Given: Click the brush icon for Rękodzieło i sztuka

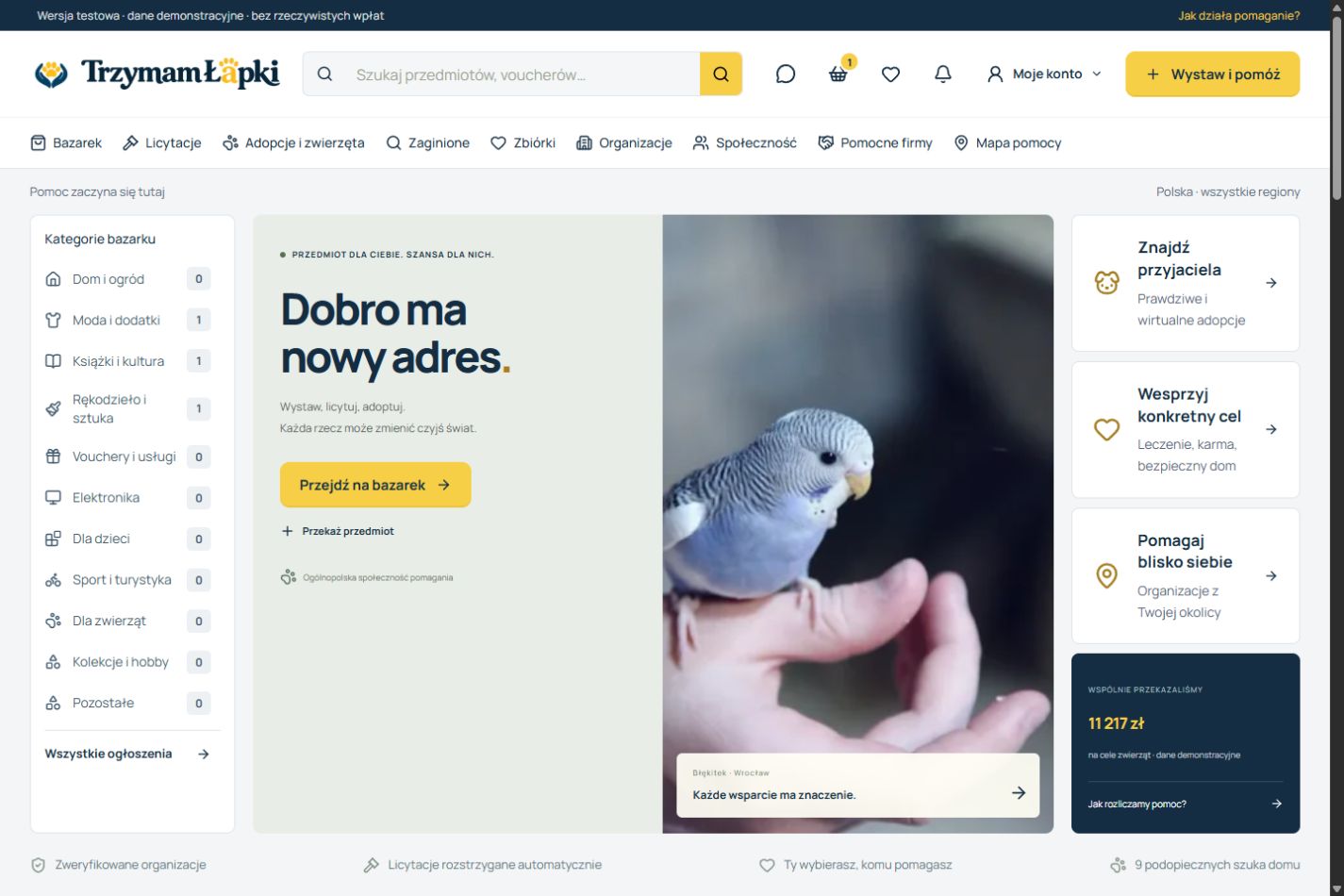Looking at the screenshot, I should (x=53, y=408).
